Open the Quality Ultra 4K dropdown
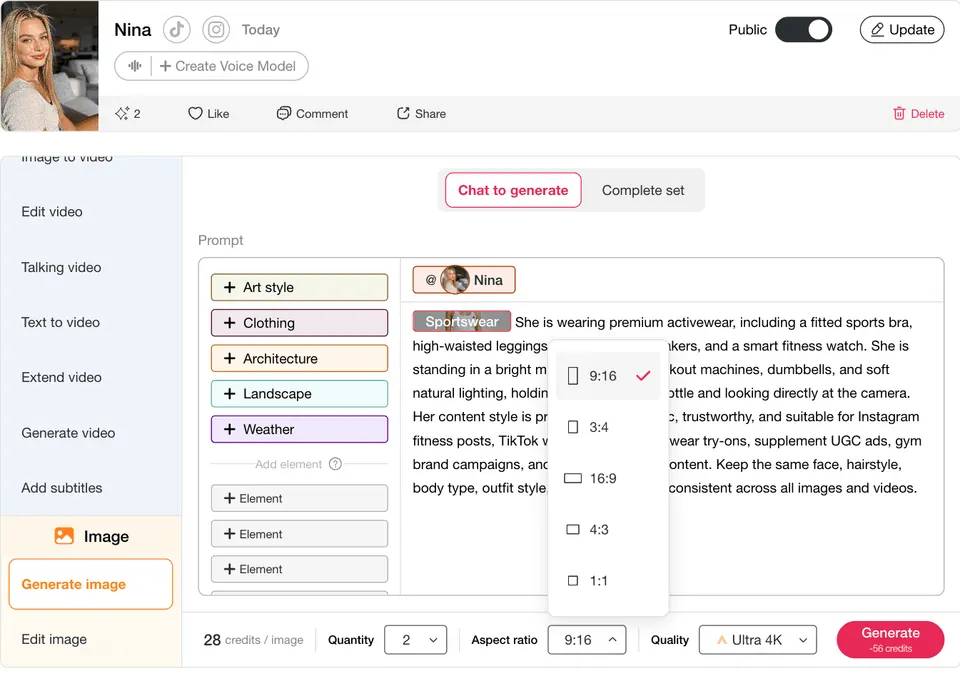 [x=757, y=640]
